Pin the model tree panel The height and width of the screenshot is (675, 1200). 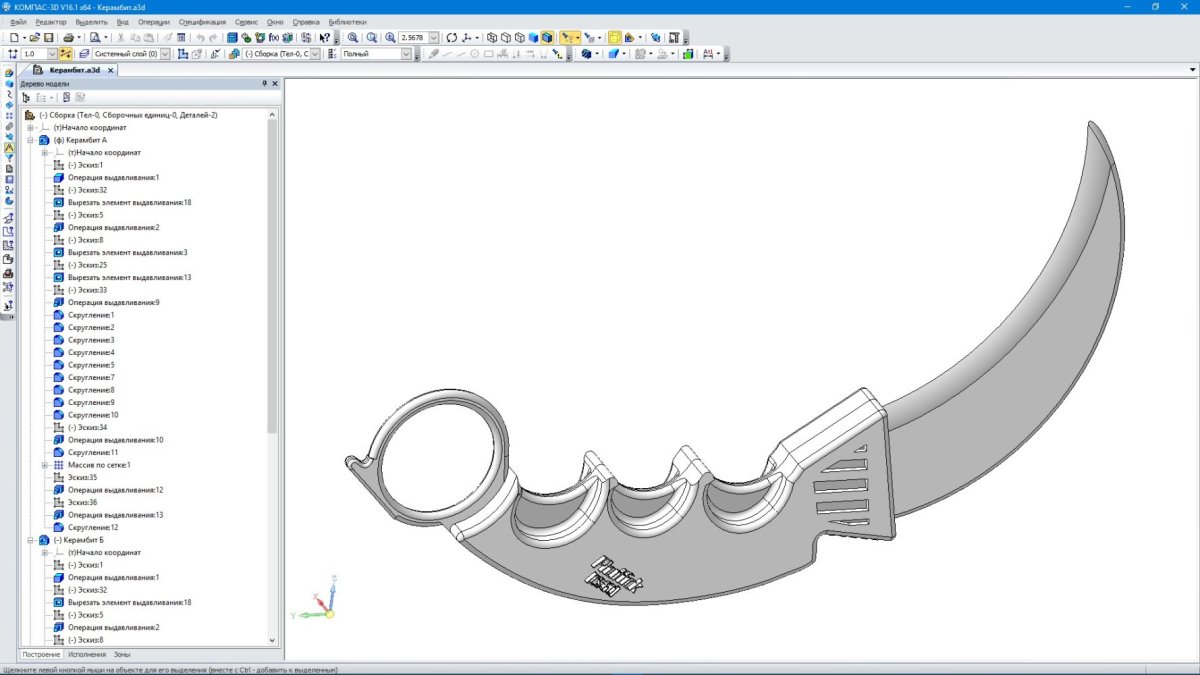[x=264, y=84]
